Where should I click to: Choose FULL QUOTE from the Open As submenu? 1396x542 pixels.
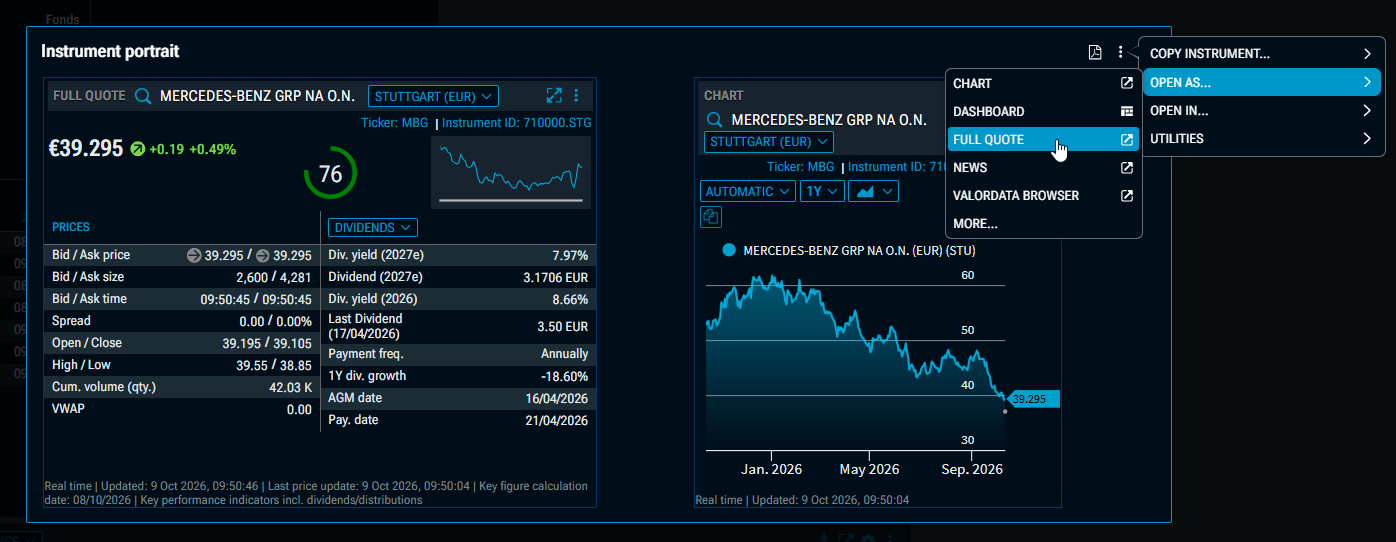(x=1043, y=140)
